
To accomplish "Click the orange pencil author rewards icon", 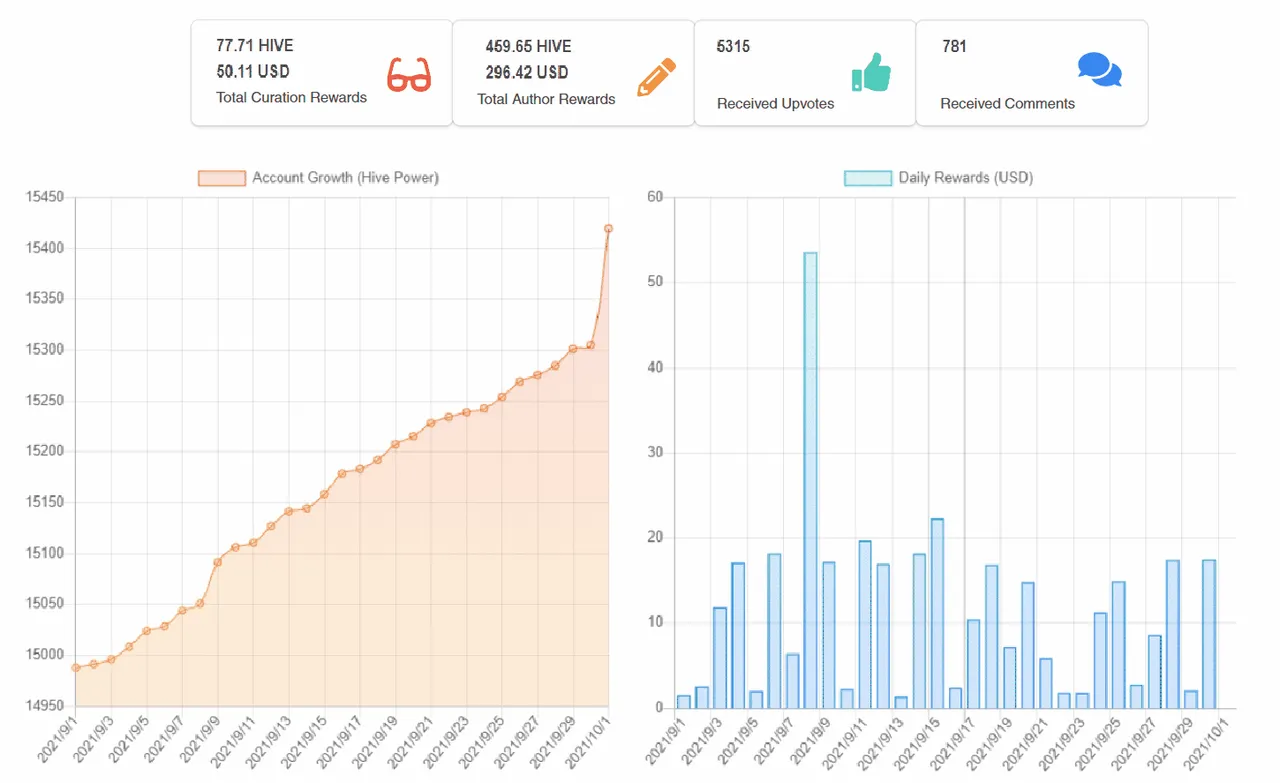I will pos(656,77).
